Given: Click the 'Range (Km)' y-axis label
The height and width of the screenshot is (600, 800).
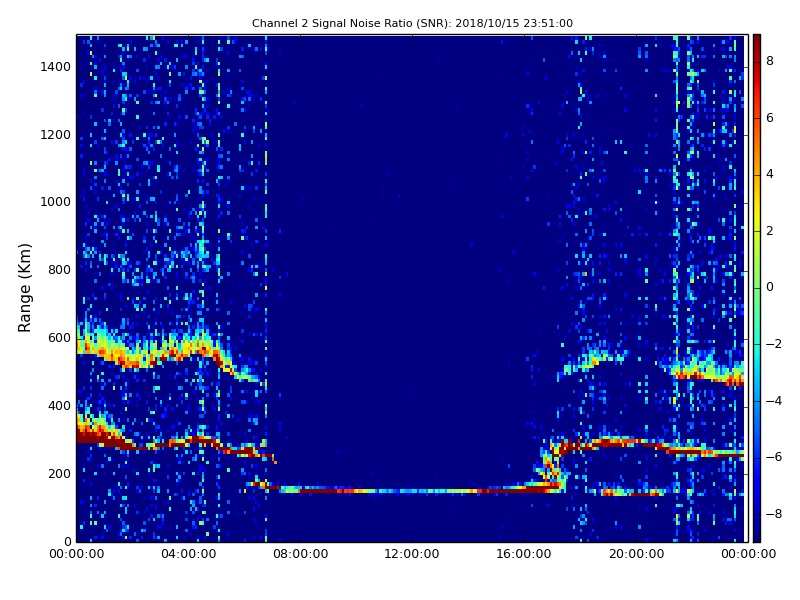Looking at the screenshot, I should [24, 288].
